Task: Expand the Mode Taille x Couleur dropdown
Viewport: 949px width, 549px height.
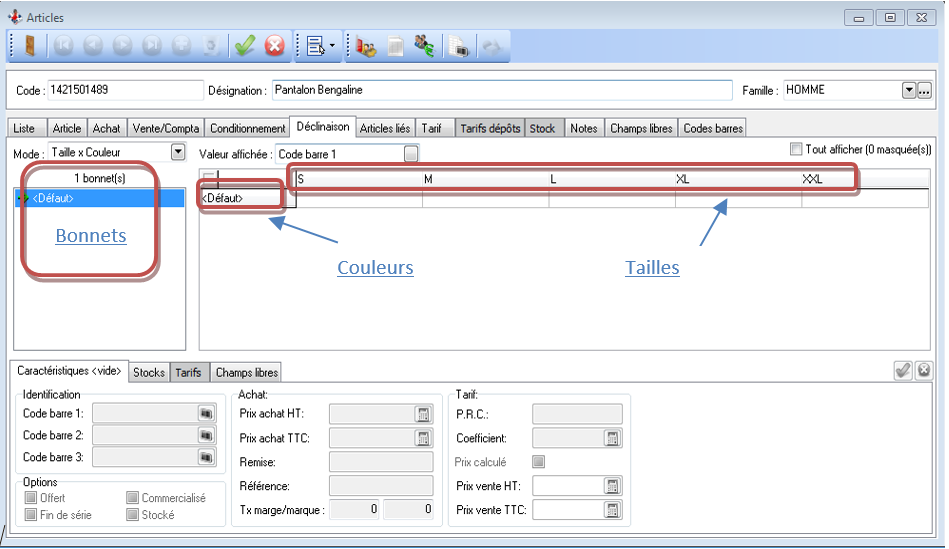Action: coord(178,152)
